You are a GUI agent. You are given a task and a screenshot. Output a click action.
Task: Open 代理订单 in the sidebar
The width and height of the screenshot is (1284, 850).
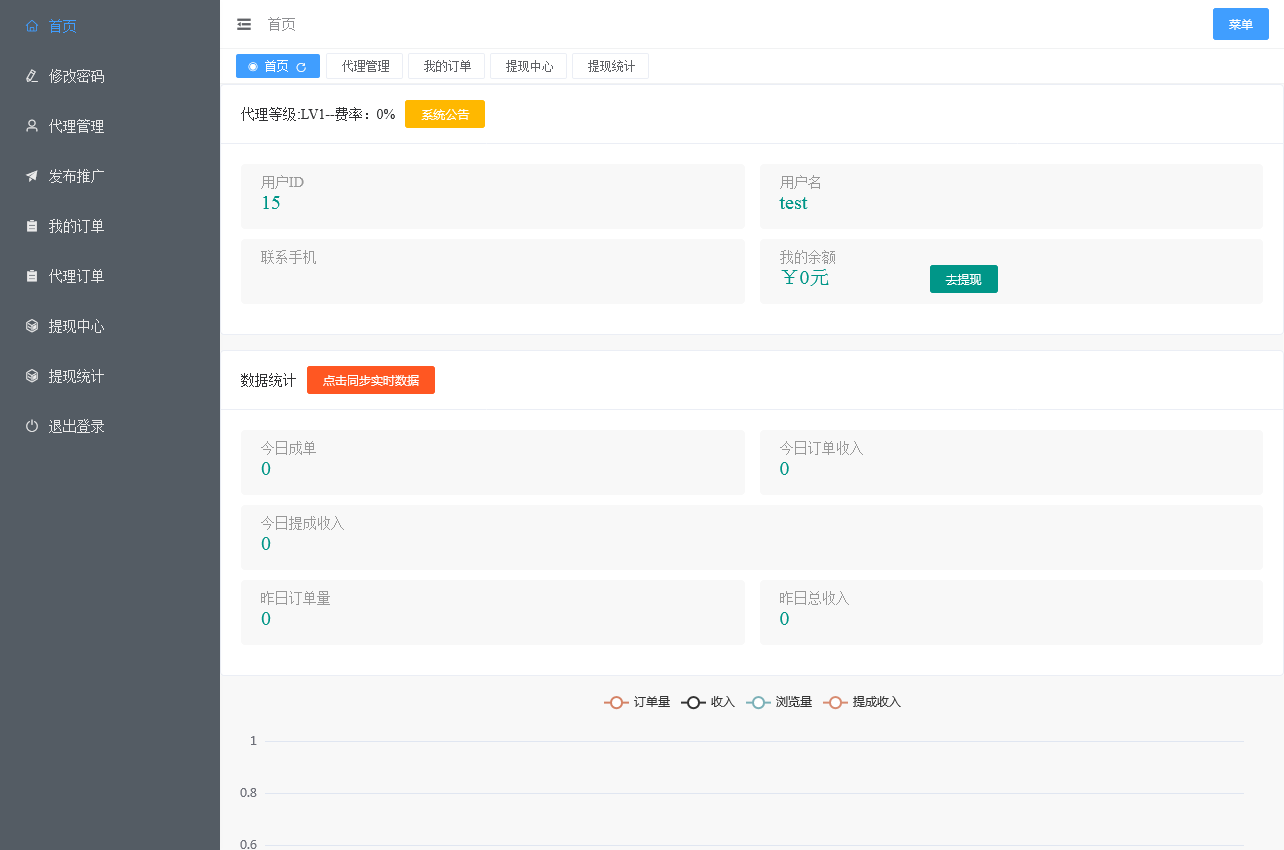tap(76, 276)
